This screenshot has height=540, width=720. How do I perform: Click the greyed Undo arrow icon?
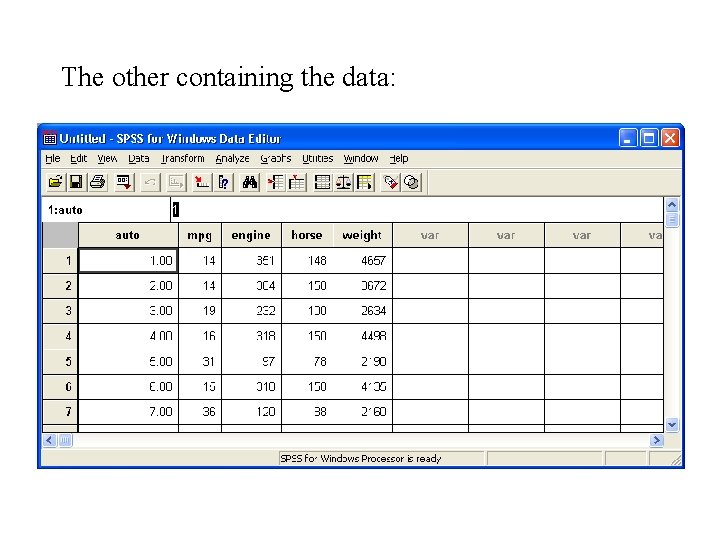coord(150,182)
